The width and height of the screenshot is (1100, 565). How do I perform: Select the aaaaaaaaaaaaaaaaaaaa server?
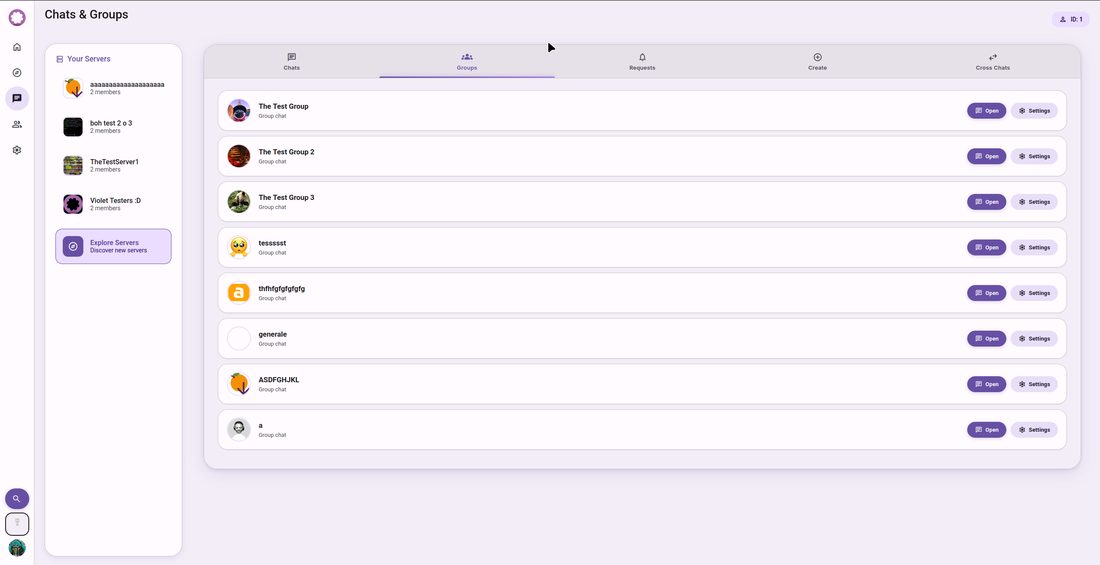point(113,88)
